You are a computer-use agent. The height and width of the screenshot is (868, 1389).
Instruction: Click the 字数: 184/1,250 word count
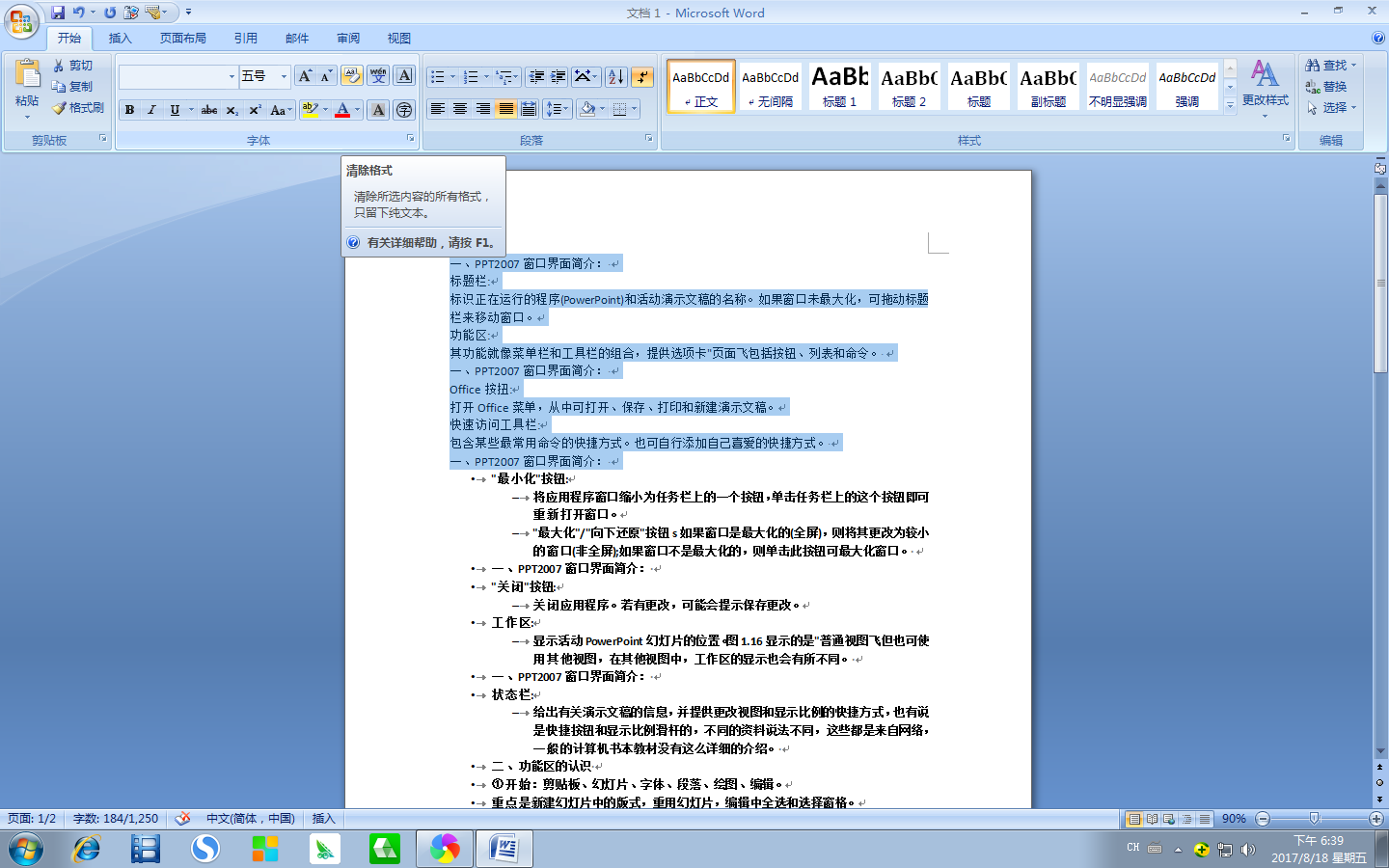(x=116, y=819)
